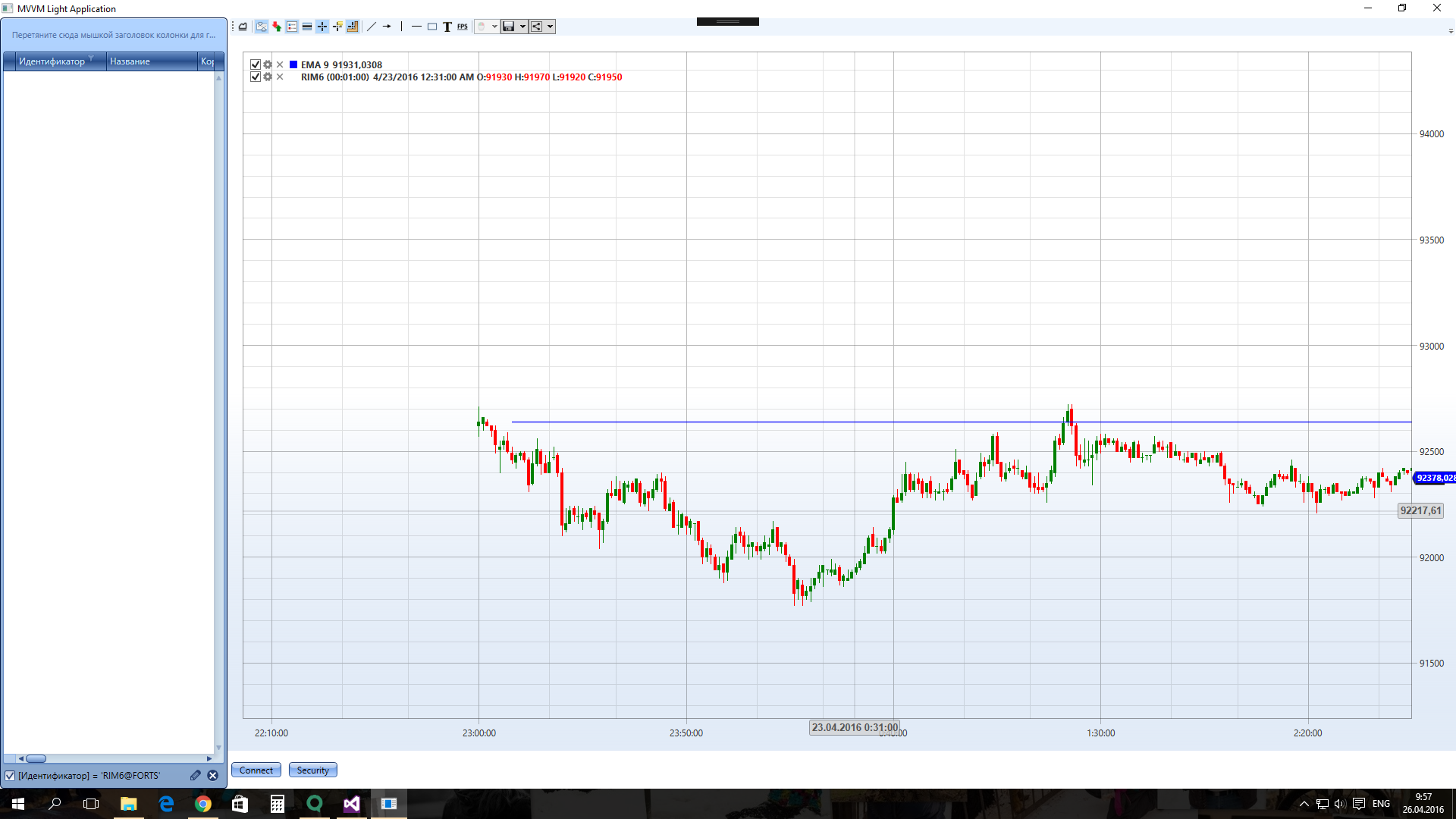The height and width of the screenshot is (819, 1456).
Task: Toggle the crosshair cursor tool
Action: tap(322, 27)
